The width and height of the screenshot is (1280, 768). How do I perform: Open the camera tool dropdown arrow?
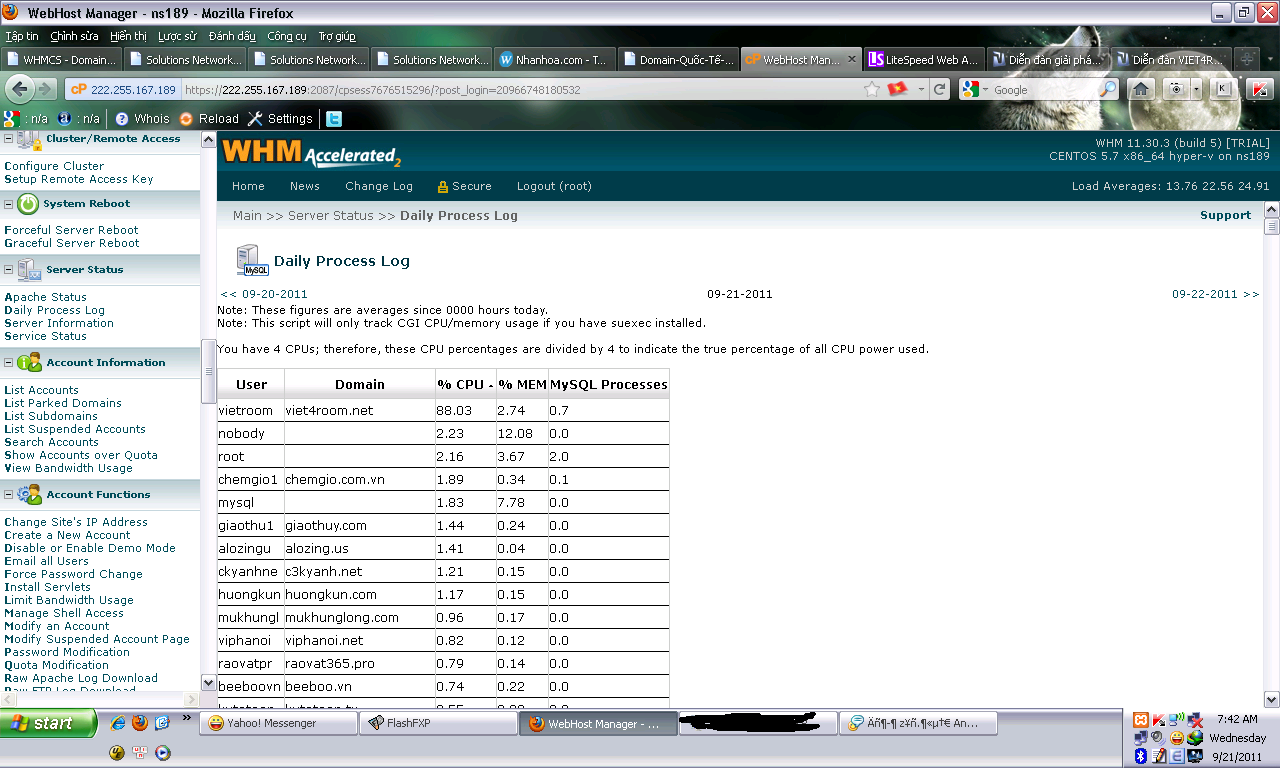1195,89
